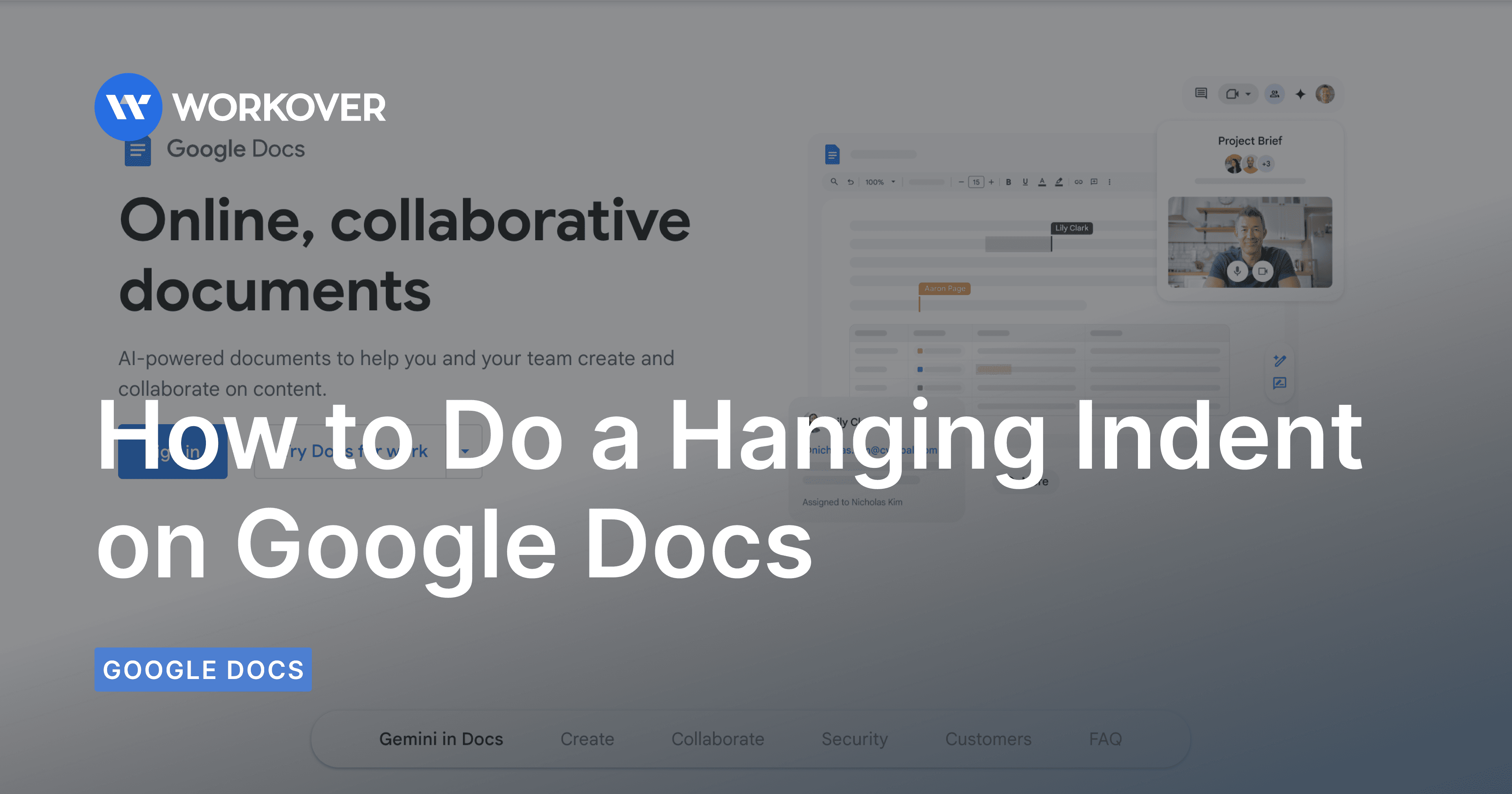The width and height of the screenshot is (1512, 794).
Task: Select the Collaborate tab
Action: click(717, 739)
